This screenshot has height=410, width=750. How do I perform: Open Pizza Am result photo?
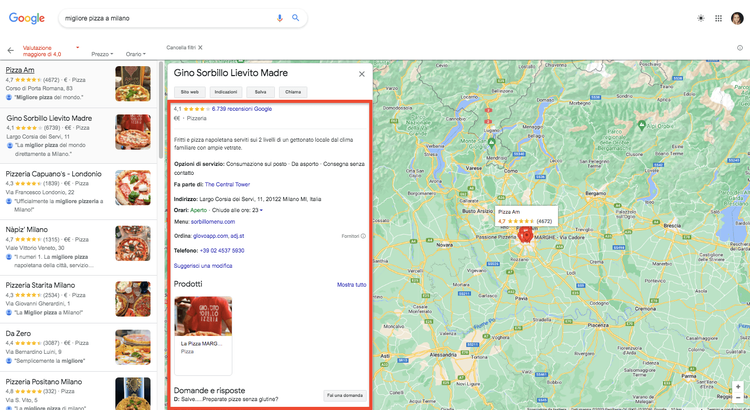pos(133,84)
